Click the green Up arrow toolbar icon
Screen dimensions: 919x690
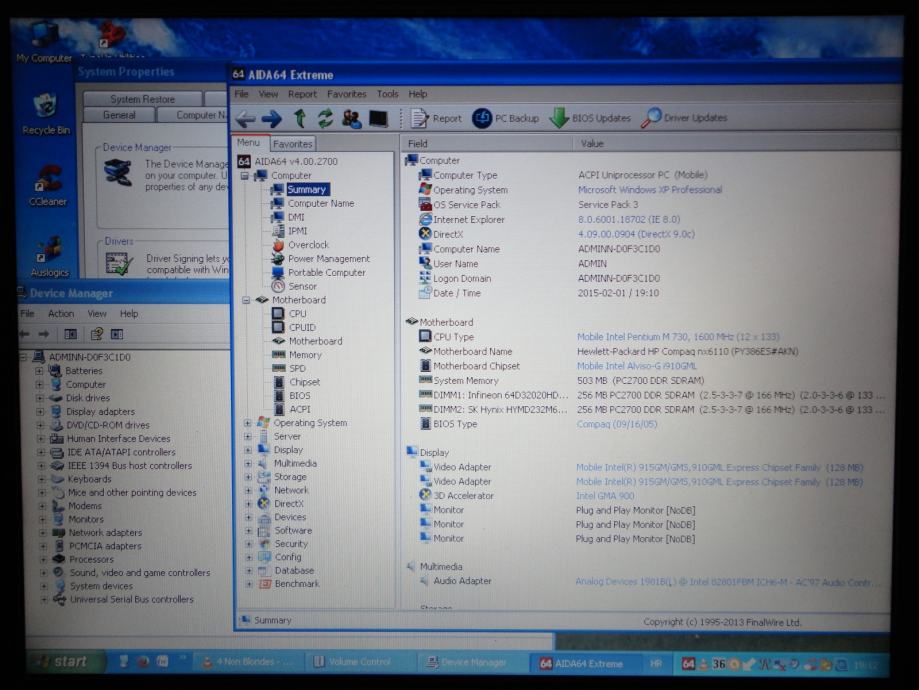click(299, 118)
